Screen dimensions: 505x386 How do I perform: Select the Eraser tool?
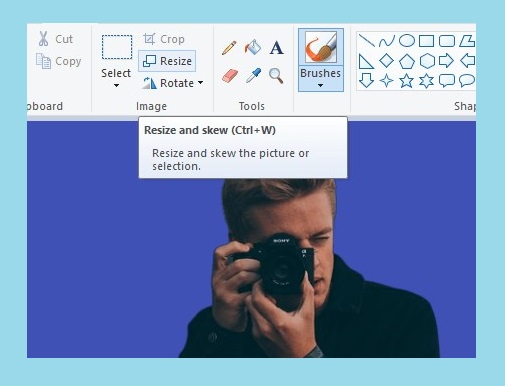230,76
